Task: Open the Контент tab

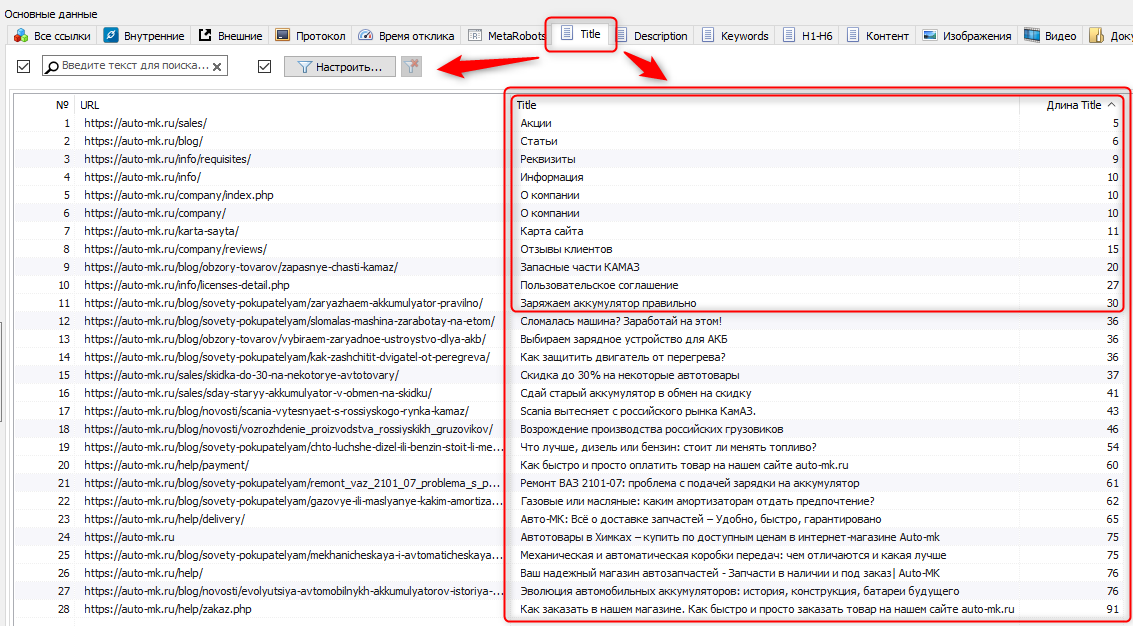Action: click(879, 35)
